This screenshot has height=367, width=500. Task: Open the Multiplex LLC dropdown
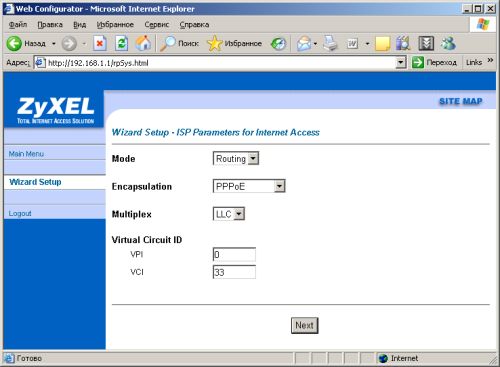229,214
